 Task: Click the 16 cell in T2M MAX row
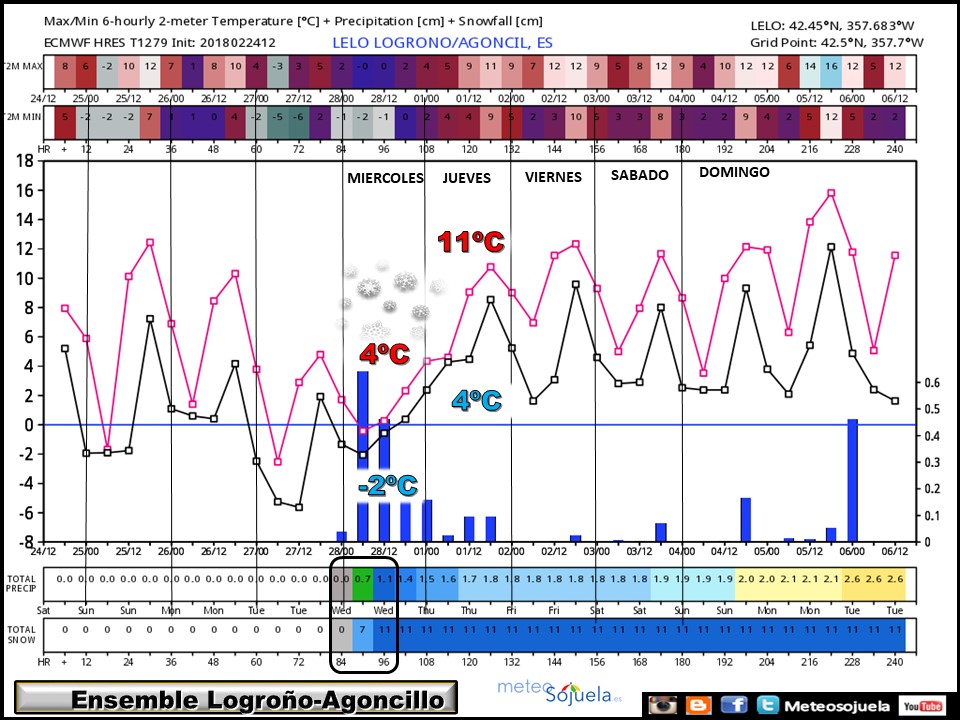[x=831, y=72]
